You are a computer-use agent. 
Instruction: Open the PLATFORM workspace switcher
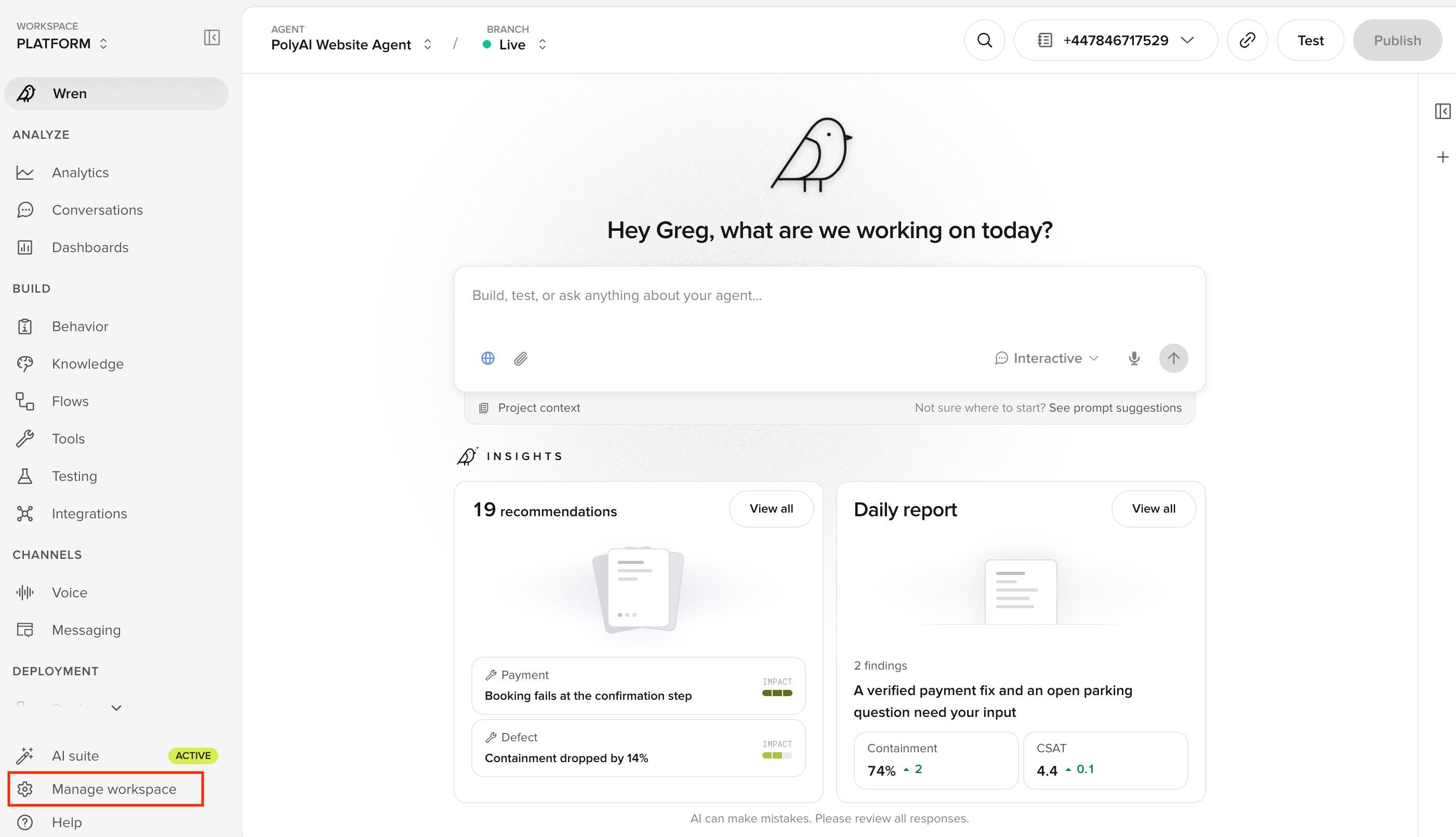62,43
